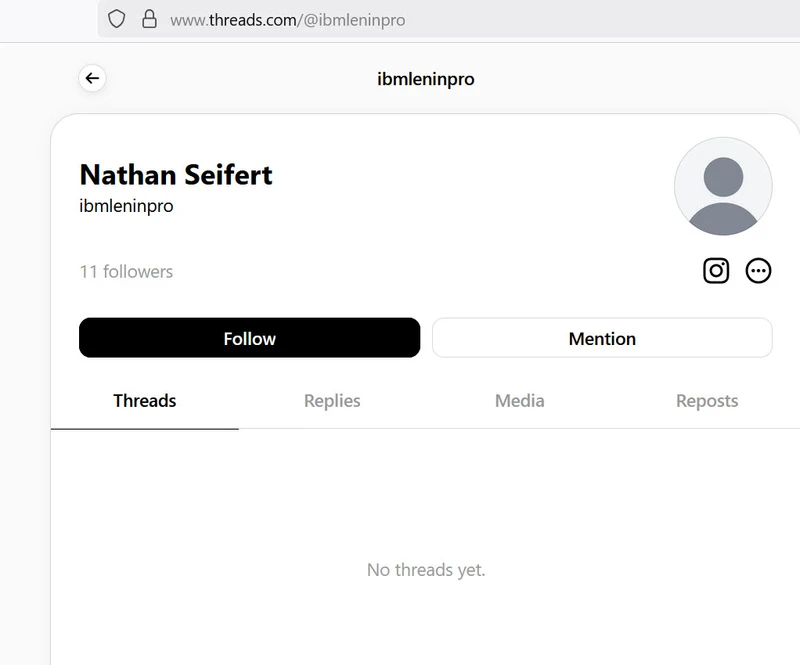Select the Threads tab
Screen dimensions: 800x665
145,400
